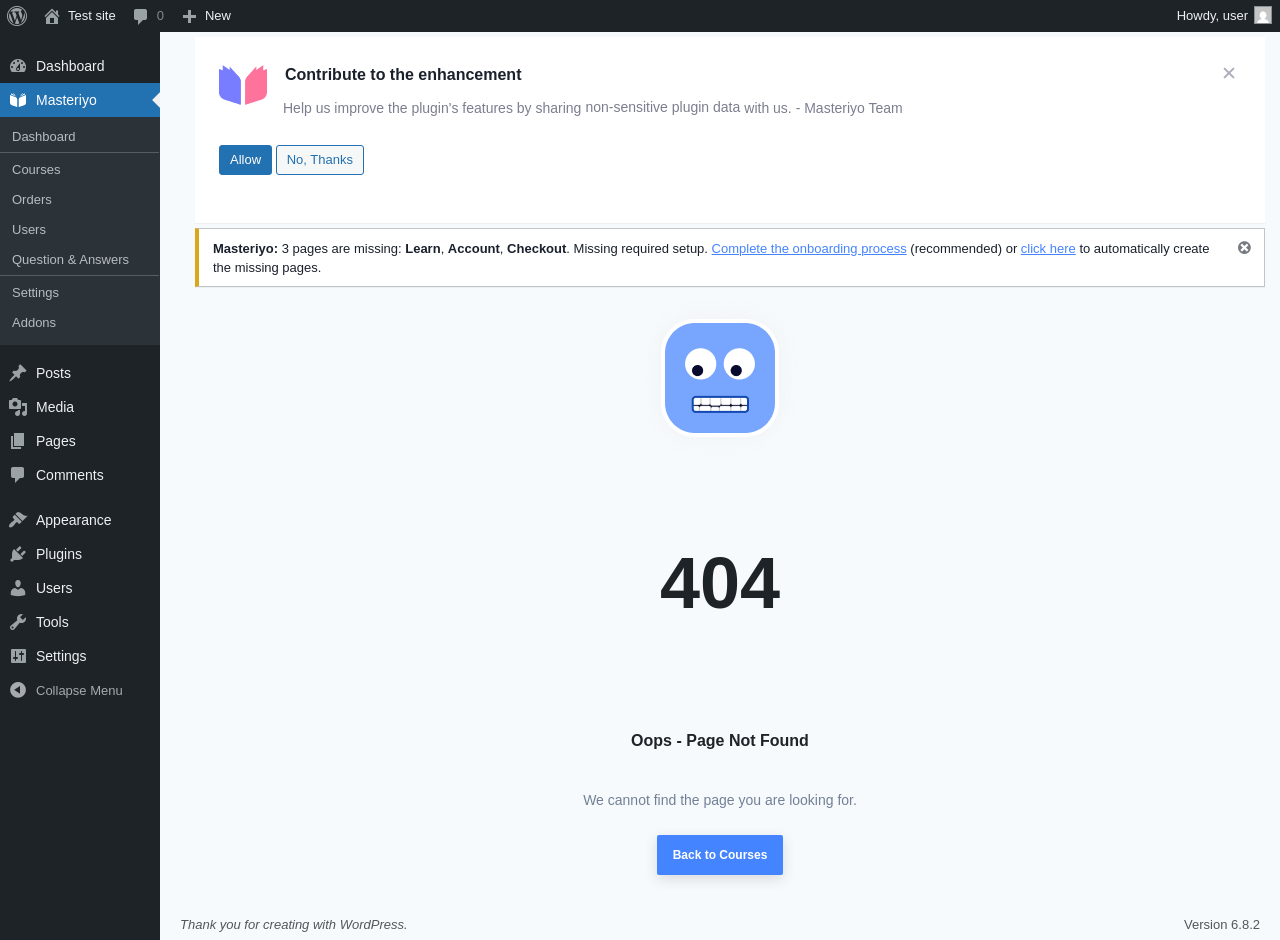Click the WordPress link in footer
Image resolution: width=1280 pixels, height=940 pixels.
pyautogui.click(x=372, y=925)
